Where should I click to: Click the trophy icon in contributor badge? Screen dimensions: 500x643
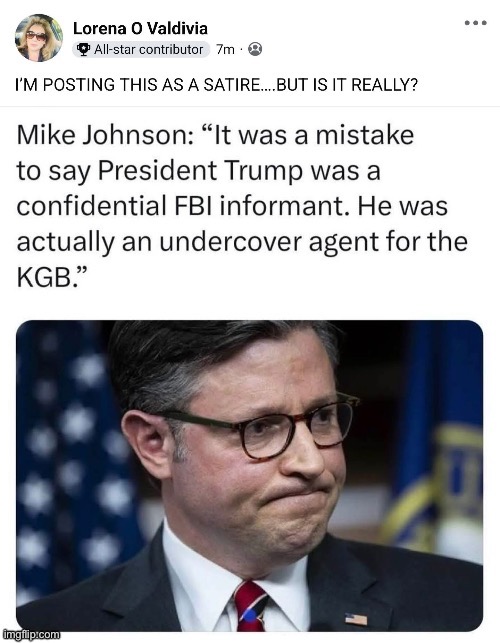(84, 50)
